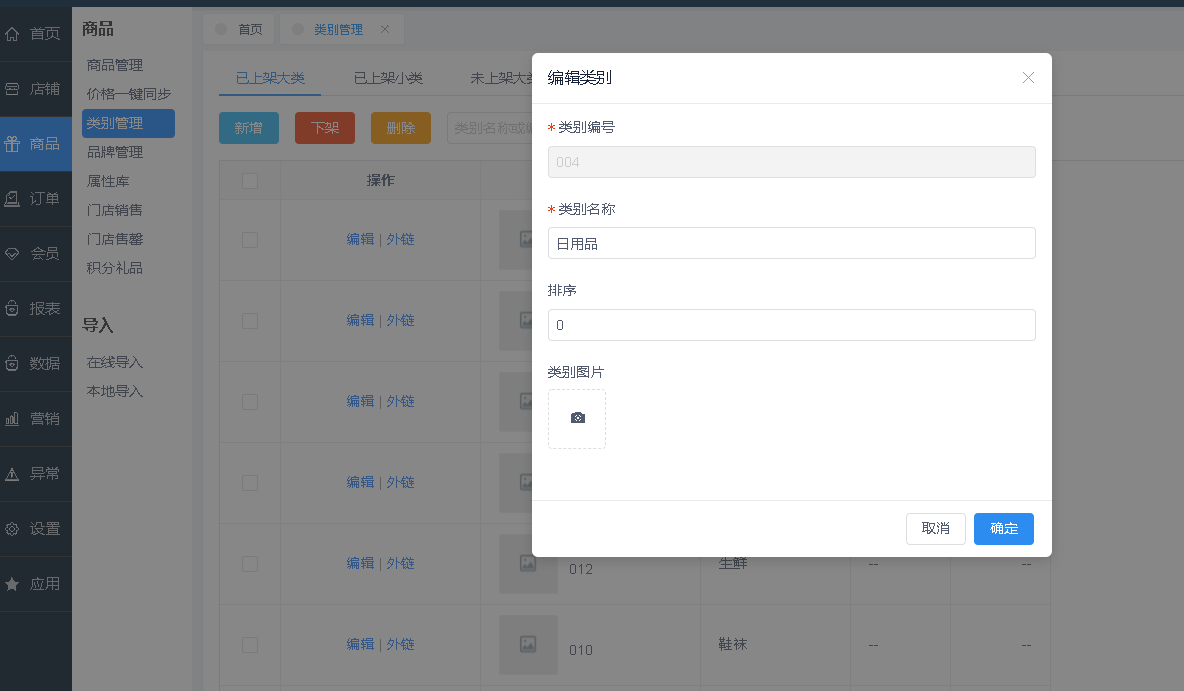Image resolution: width=1184 pixels, height=691 pixels.
Task: Upload category image via camera icon
Action: pyautogui.click(x=577, y=418)
